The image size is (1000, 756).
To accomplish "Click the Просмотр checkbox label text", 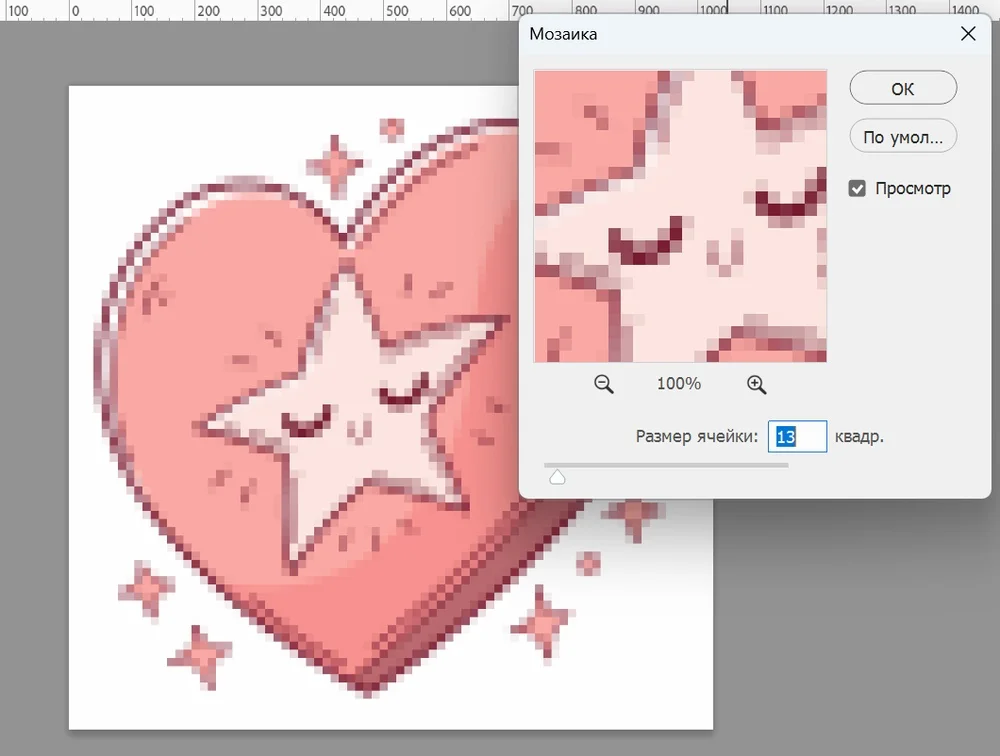I will pyautogui.click(x=912, y=188).
